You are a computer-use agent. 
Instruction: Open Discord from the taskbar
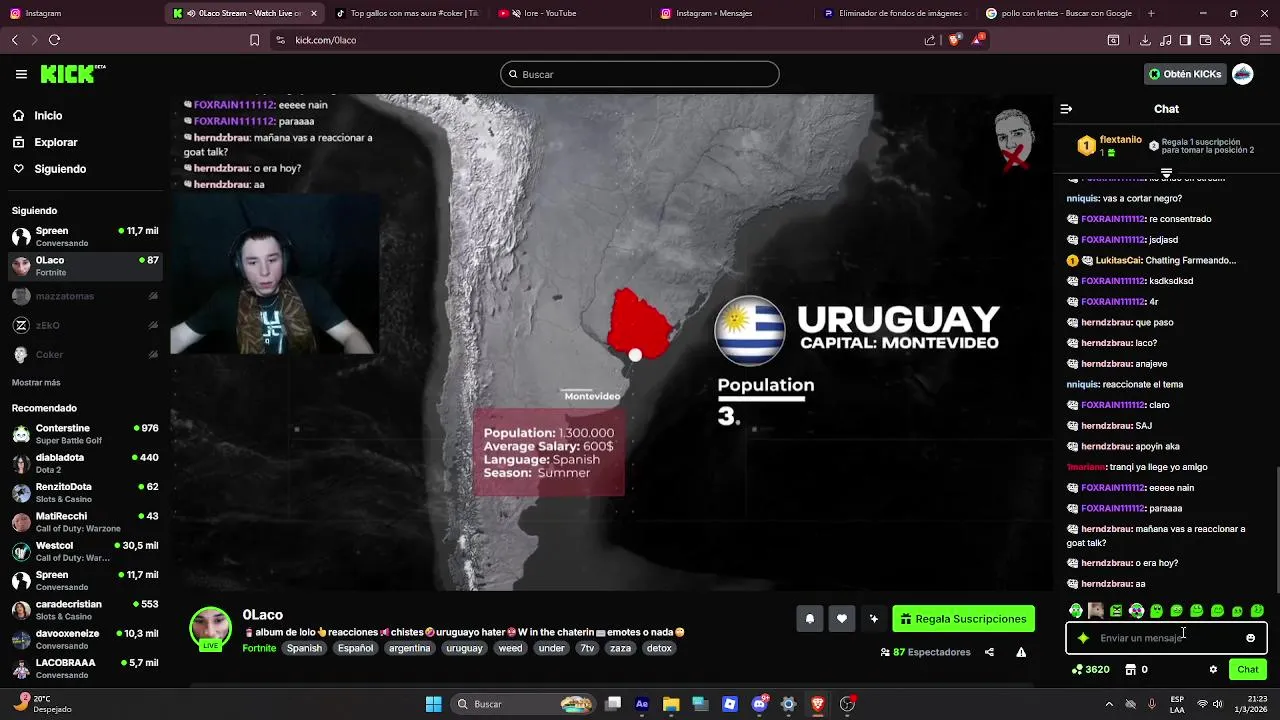759,704
